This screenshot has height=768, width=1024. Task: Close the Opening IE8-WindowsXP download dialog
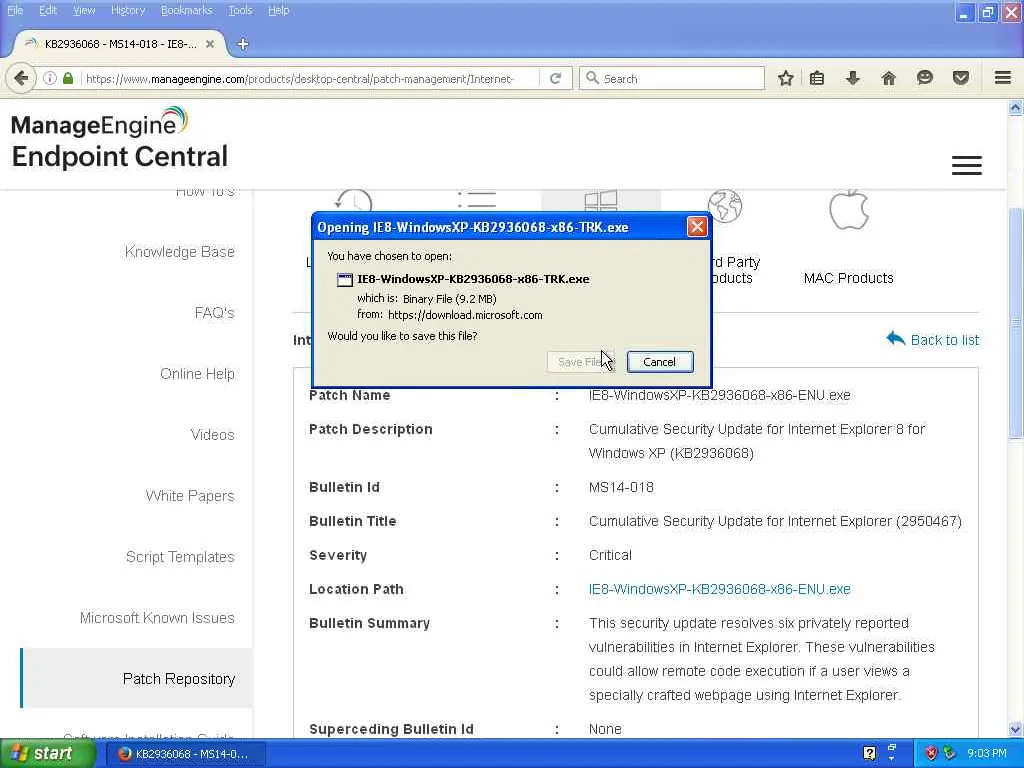pyautogui.click(x=697, y=227)
